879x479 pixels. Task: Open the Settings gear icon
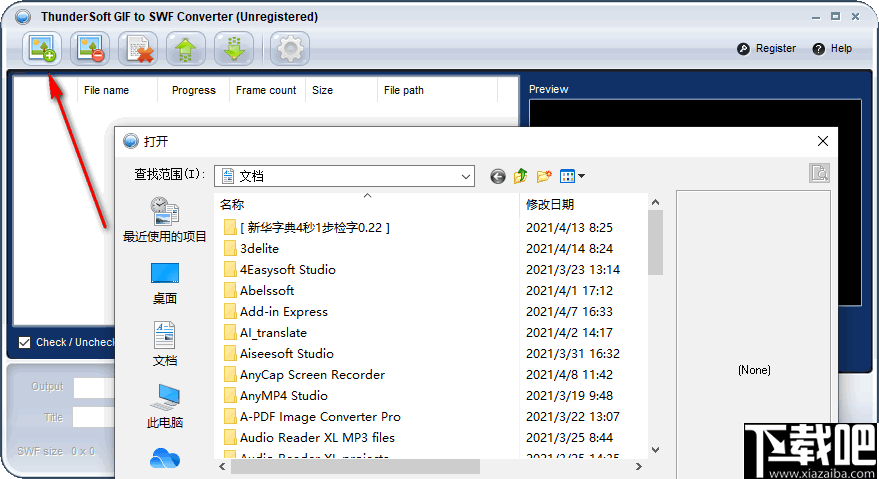(x=290, y=48)
